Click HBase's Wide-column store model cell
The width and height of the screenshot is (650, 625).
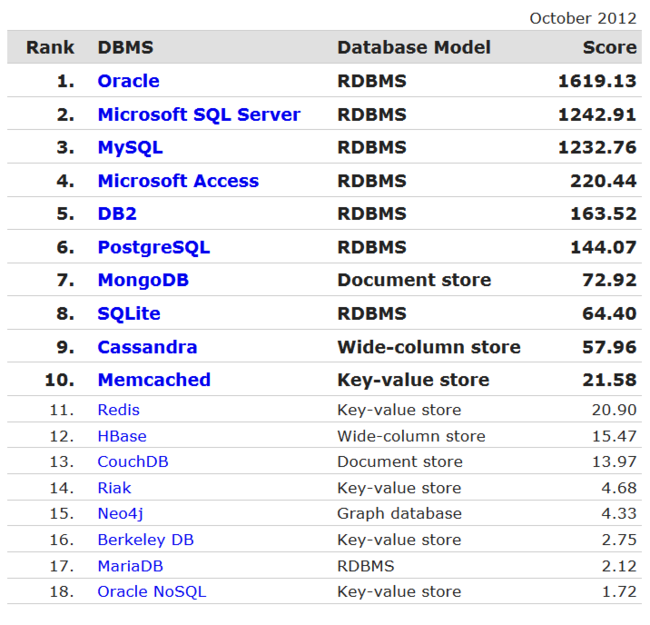click(x=411, y=436)
